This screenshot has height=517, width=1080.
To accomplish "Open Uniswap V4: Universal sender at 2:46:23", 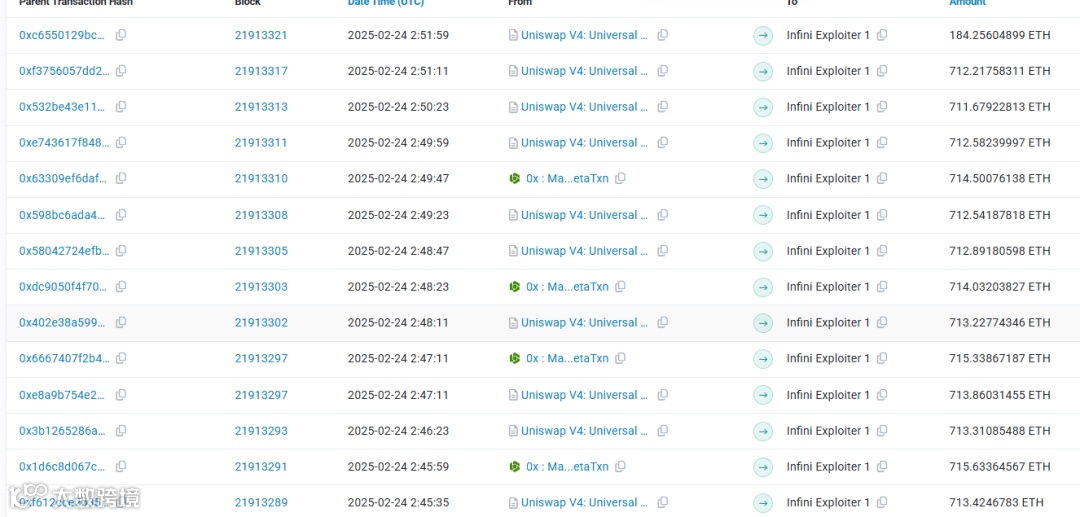I will [584, 431].
